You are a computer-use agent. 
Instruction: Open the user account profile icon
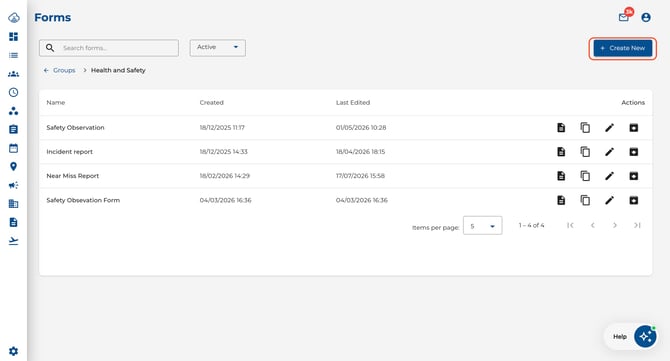[646, 17]
